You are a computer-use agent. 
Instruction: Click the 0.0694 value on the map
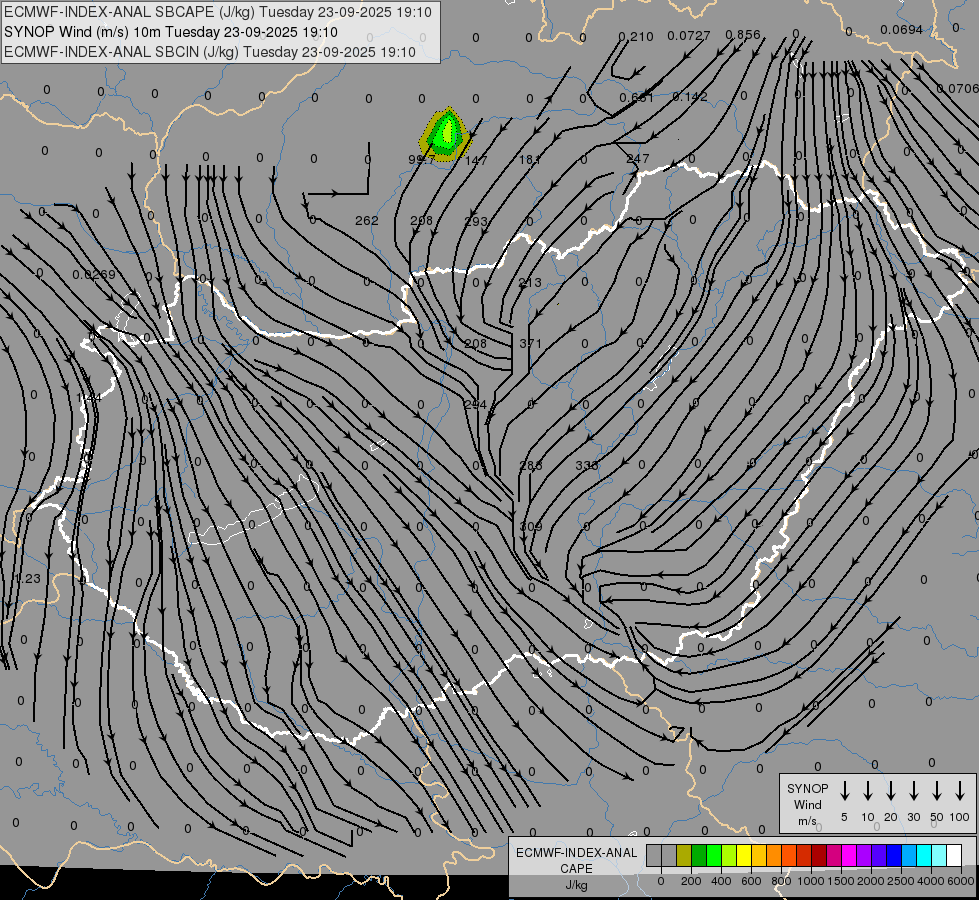[902, 29]
